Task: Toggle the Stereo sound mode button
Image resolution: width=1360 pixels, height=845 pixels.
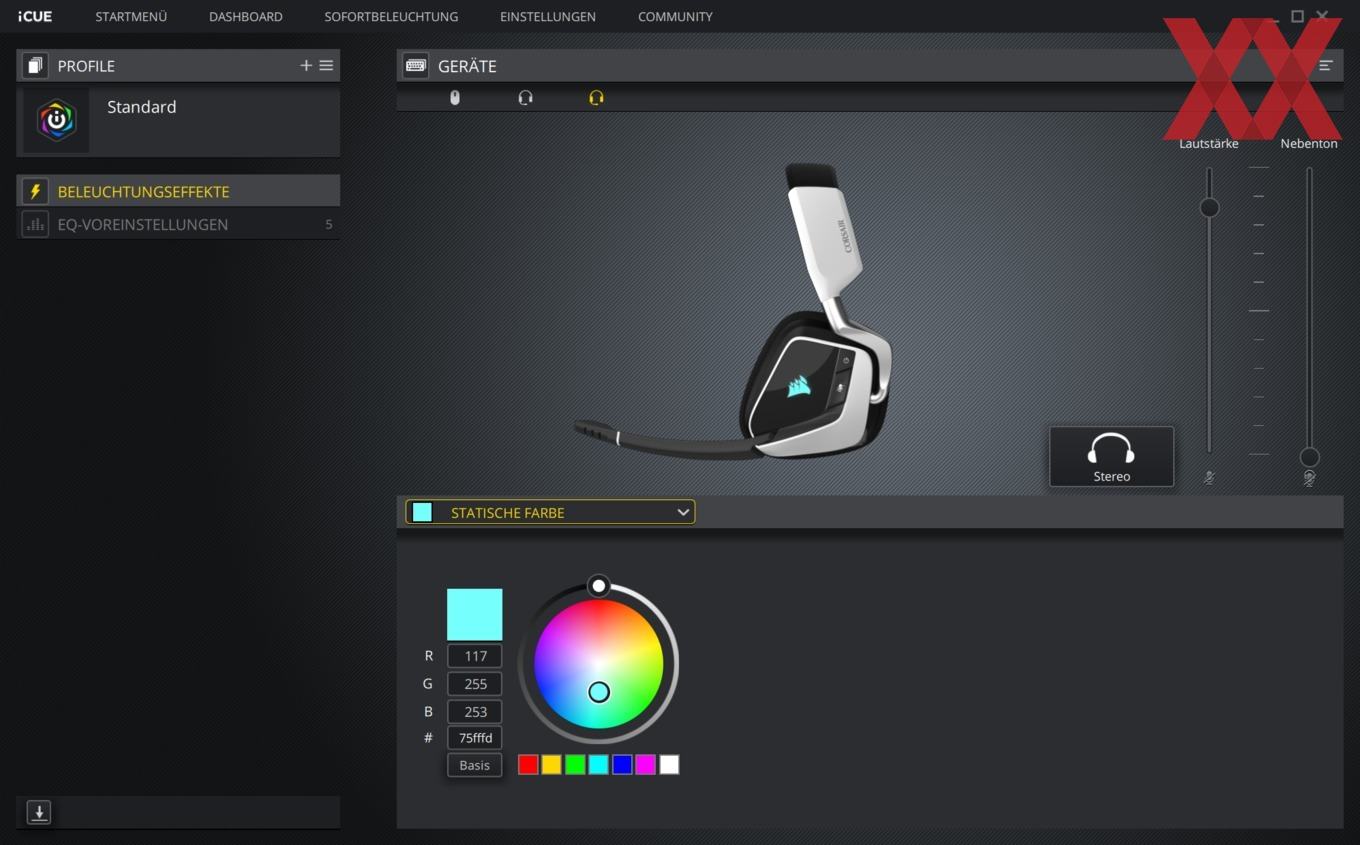Action: tap(1111, 457)
